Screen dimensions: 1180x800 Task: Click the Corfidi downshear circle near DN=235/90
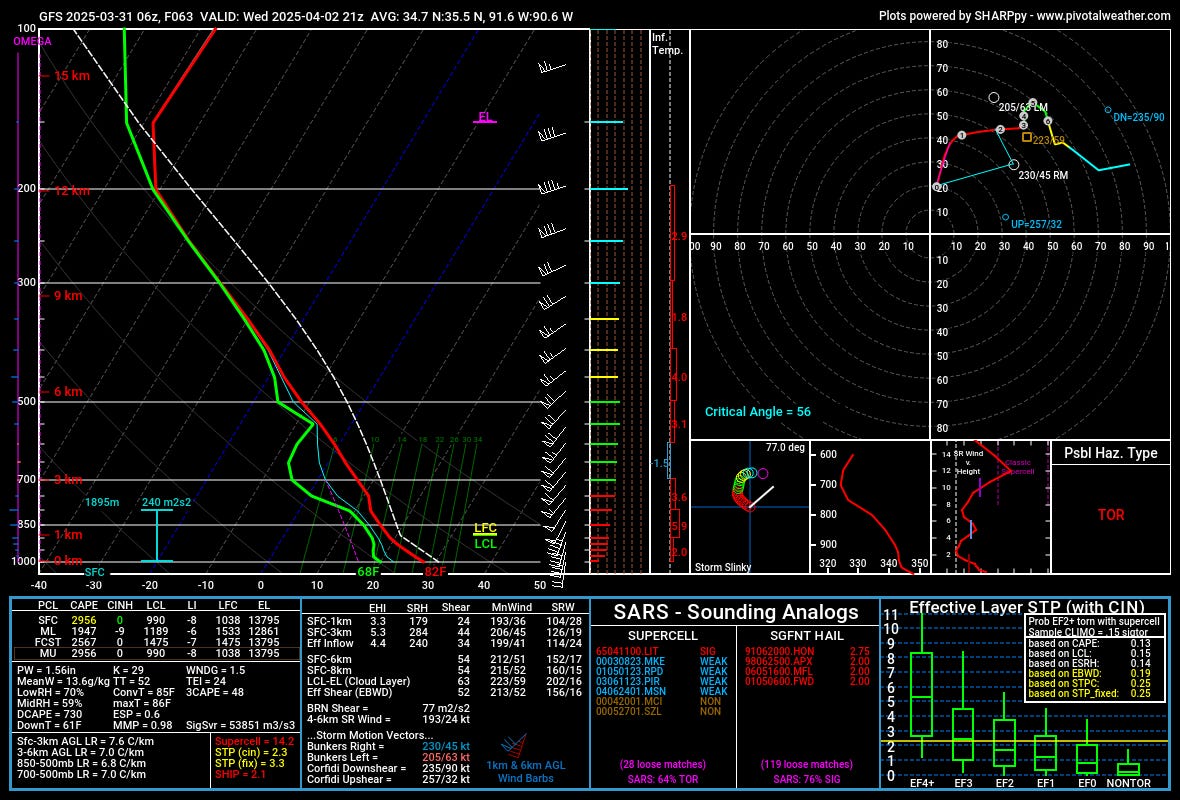tap(1108, 110)
